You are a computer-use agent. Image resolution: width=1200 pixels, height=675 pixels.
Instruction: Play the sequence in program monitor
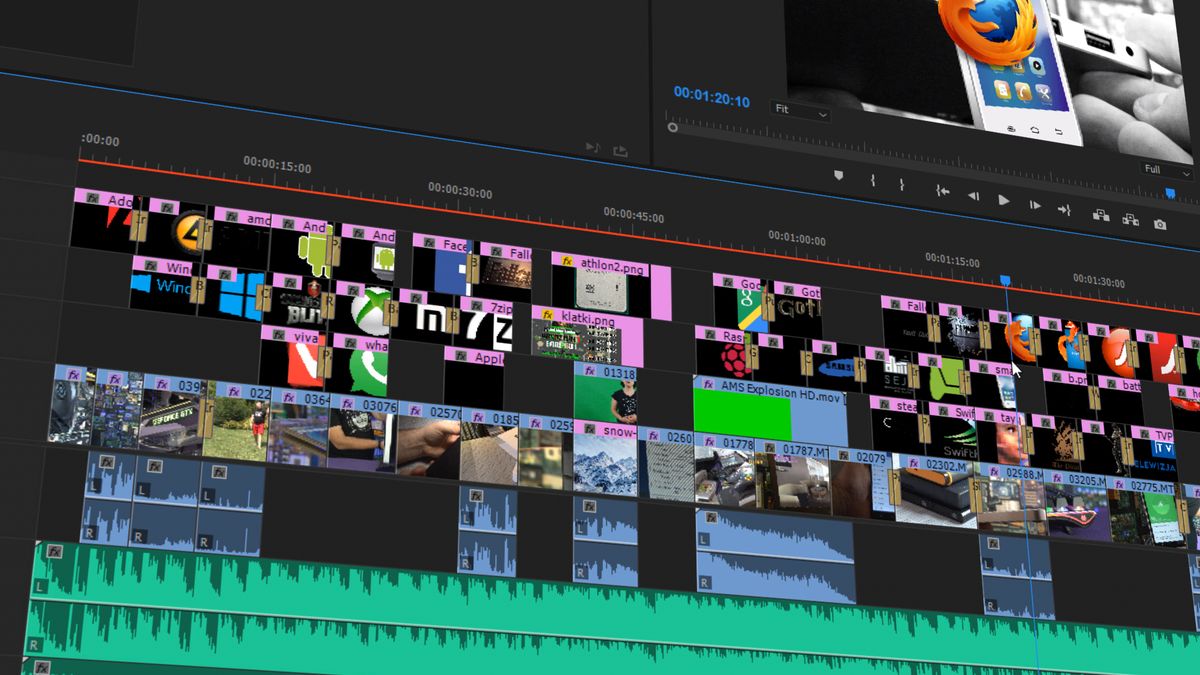pyautogui.click(x=1004, y=200)
